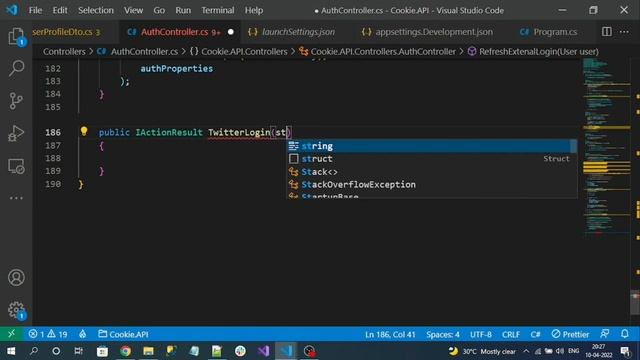Image resolution: width=640 pixels, height=360 pixels.
Task: Open the Selection menu
Action: click(96, 10)
